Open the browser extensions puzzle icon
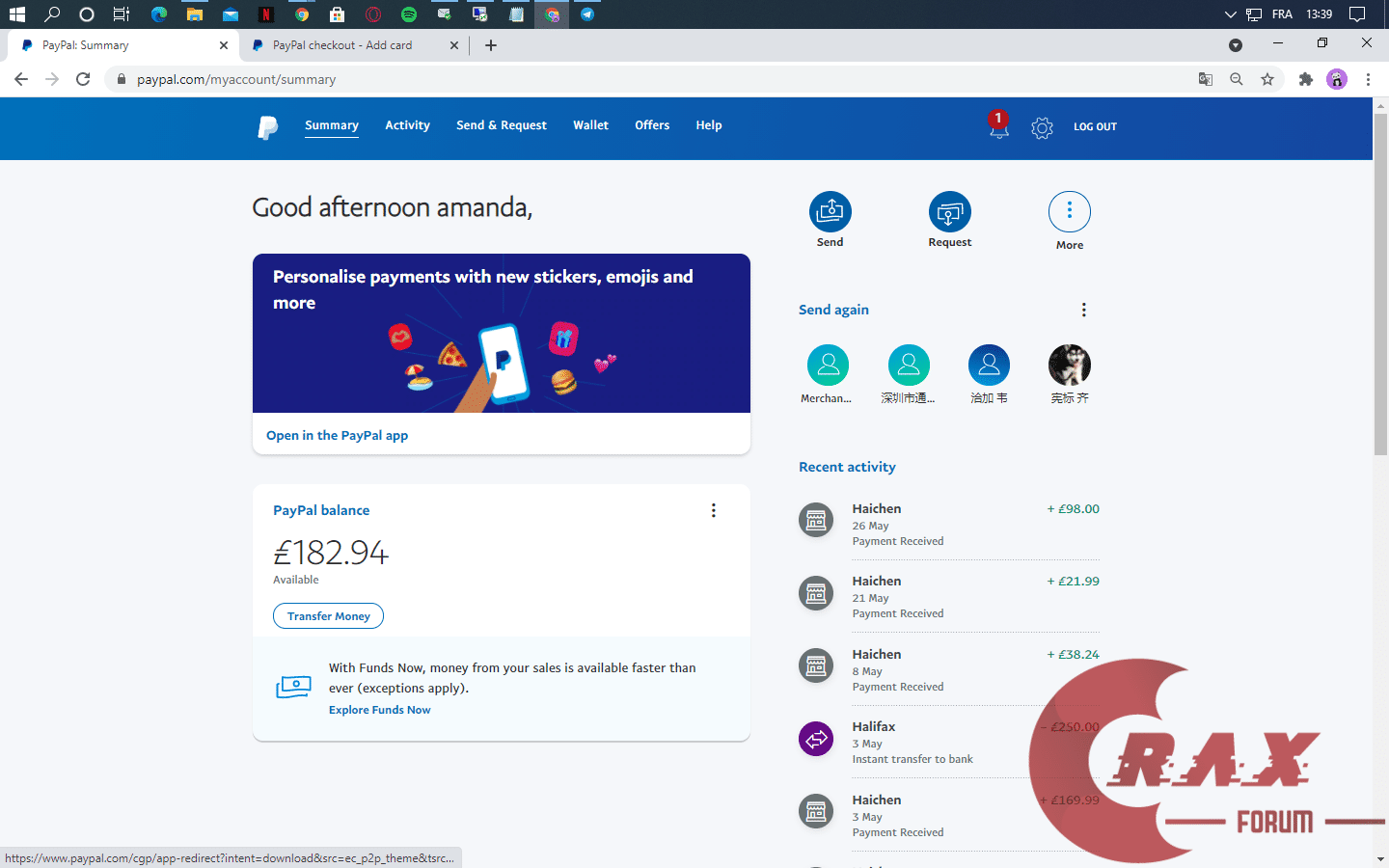This screenshot has width=1389, height=868. [x=1306, y=79]
